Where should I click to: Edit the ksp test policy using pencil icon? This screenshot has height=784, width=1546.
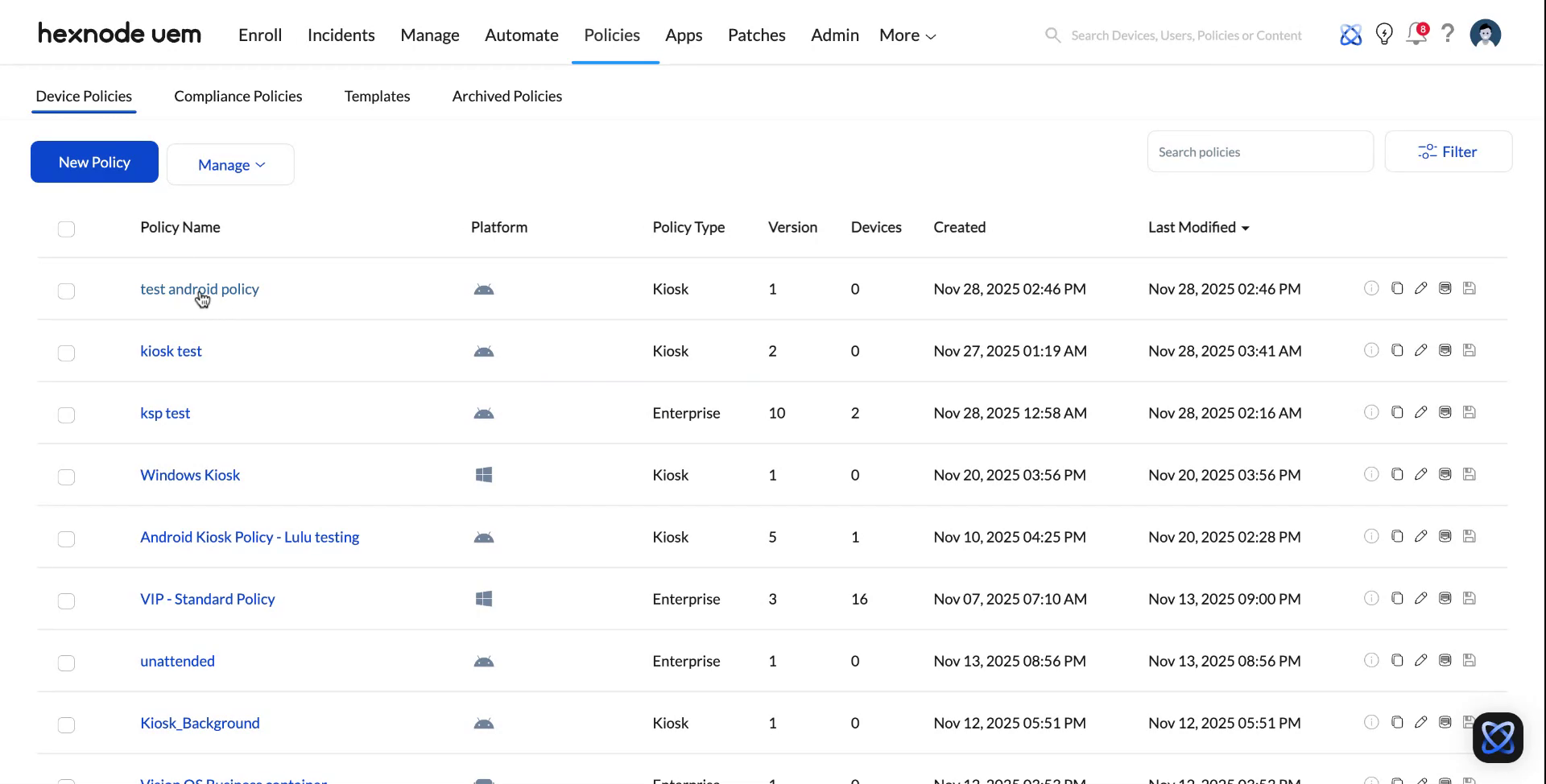[x=1421, y=412]
